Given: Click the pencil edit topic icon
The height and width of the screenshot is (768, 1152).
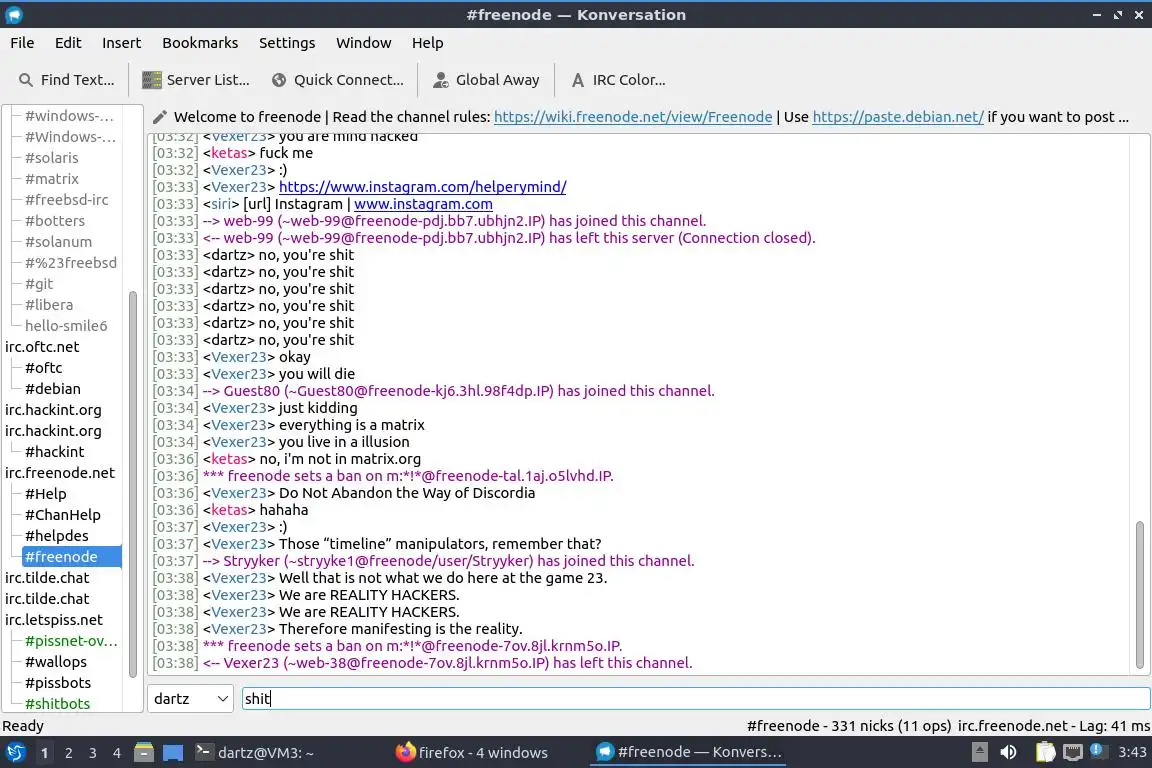Looking at the screenshot, I should 159,117.
